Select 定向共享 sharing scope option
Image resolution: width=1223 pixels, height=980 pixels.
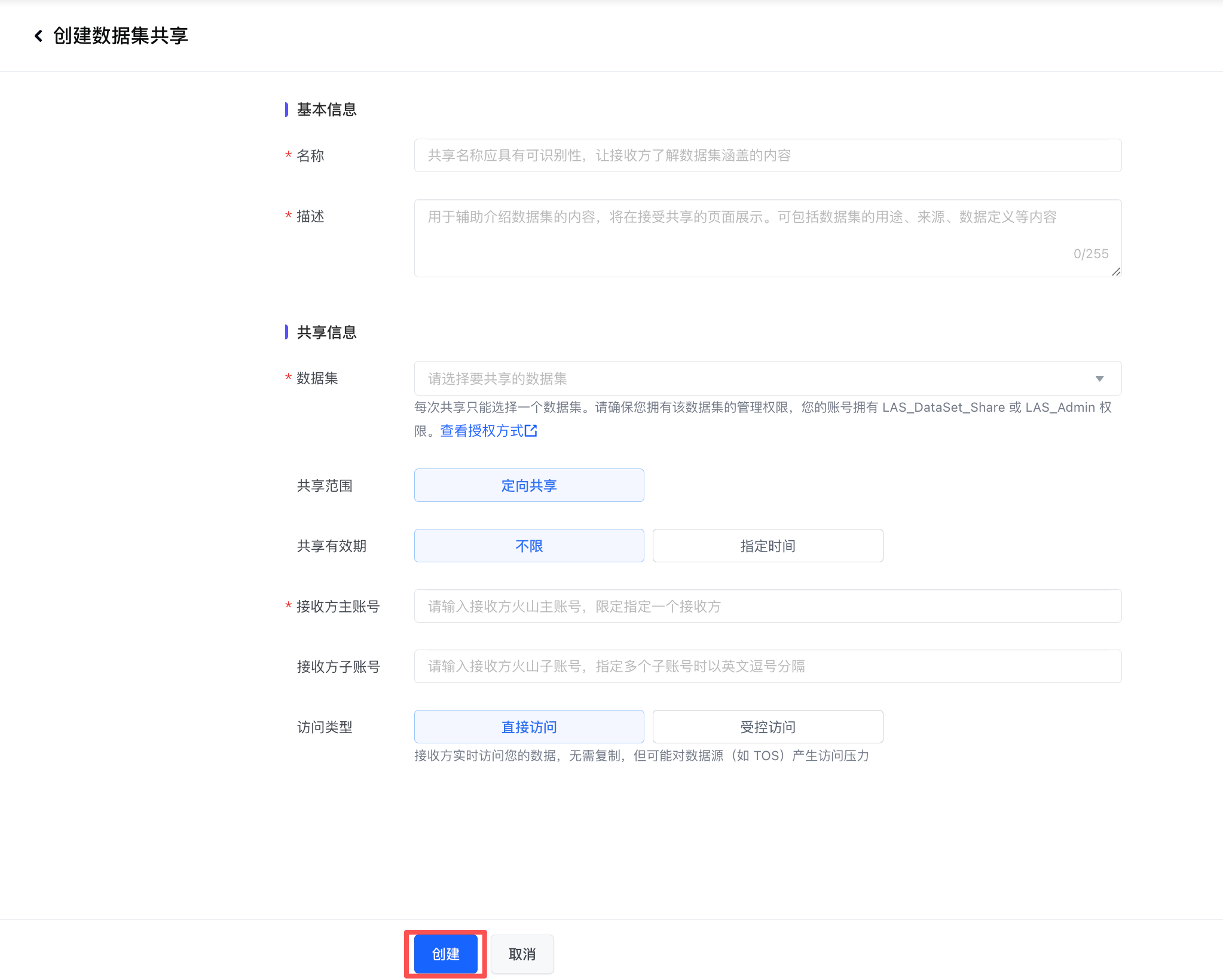(528, 485)
